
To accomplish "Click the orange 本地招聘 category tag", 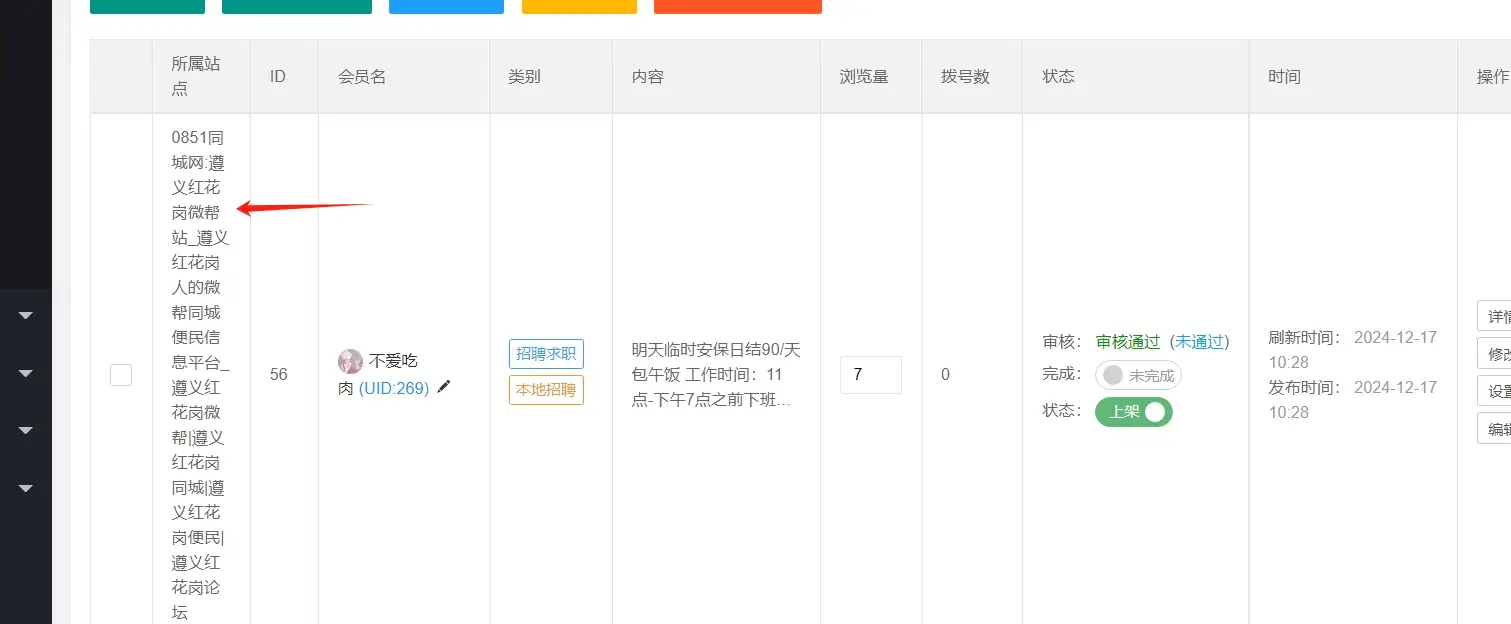I will coord(546,390).
